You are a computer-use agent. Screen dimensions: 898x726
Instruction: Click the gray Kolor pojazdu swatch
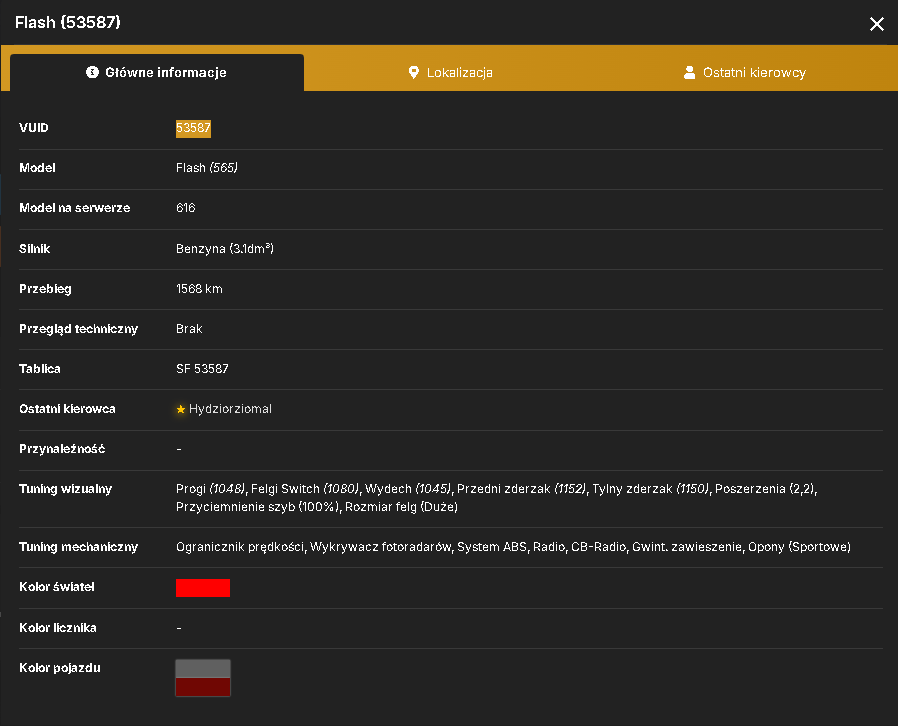pyautogui.click(x=203, y=669)
